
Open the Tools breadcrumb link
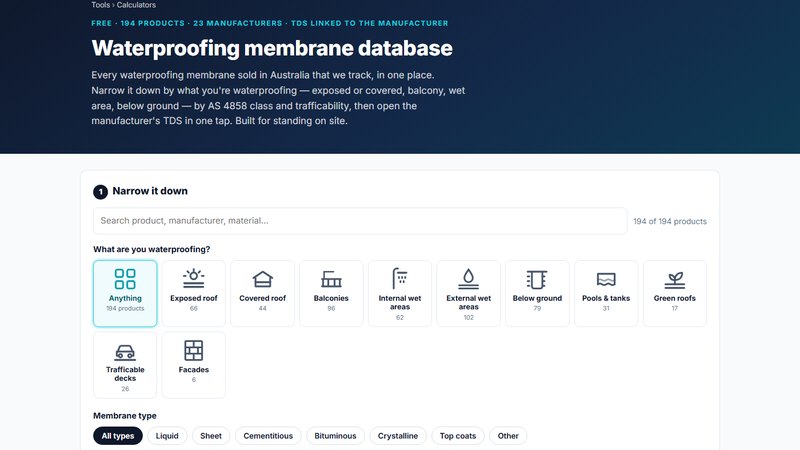pos(101,5)
